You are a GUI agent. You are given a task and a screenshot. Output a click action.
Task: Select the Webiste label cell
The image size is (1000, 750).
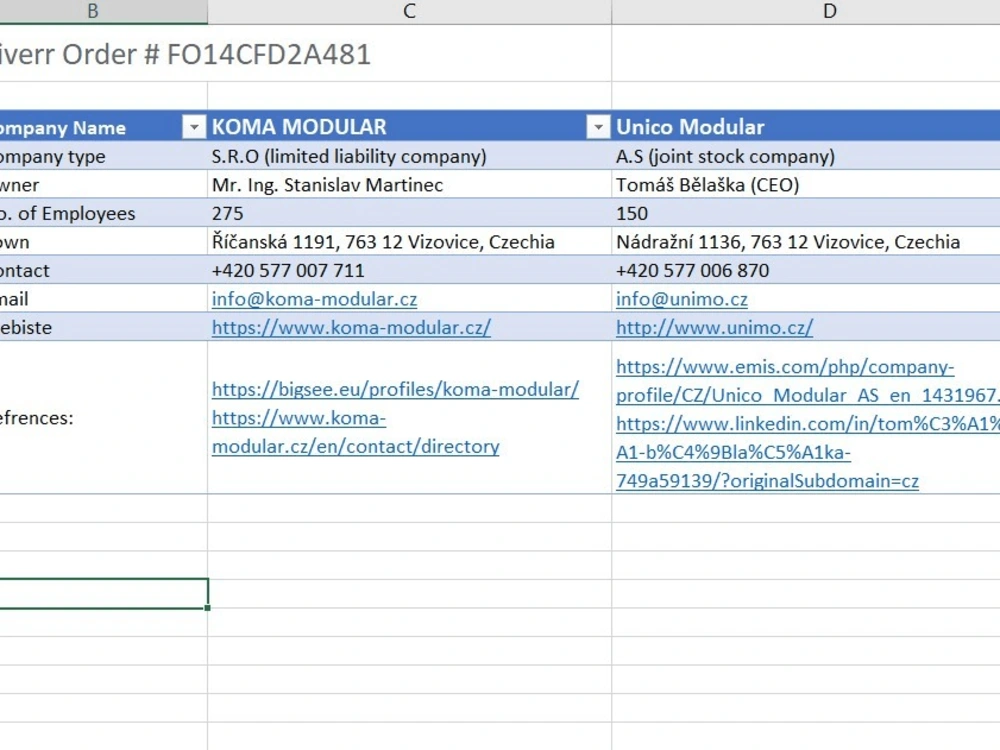pos(103,328)
